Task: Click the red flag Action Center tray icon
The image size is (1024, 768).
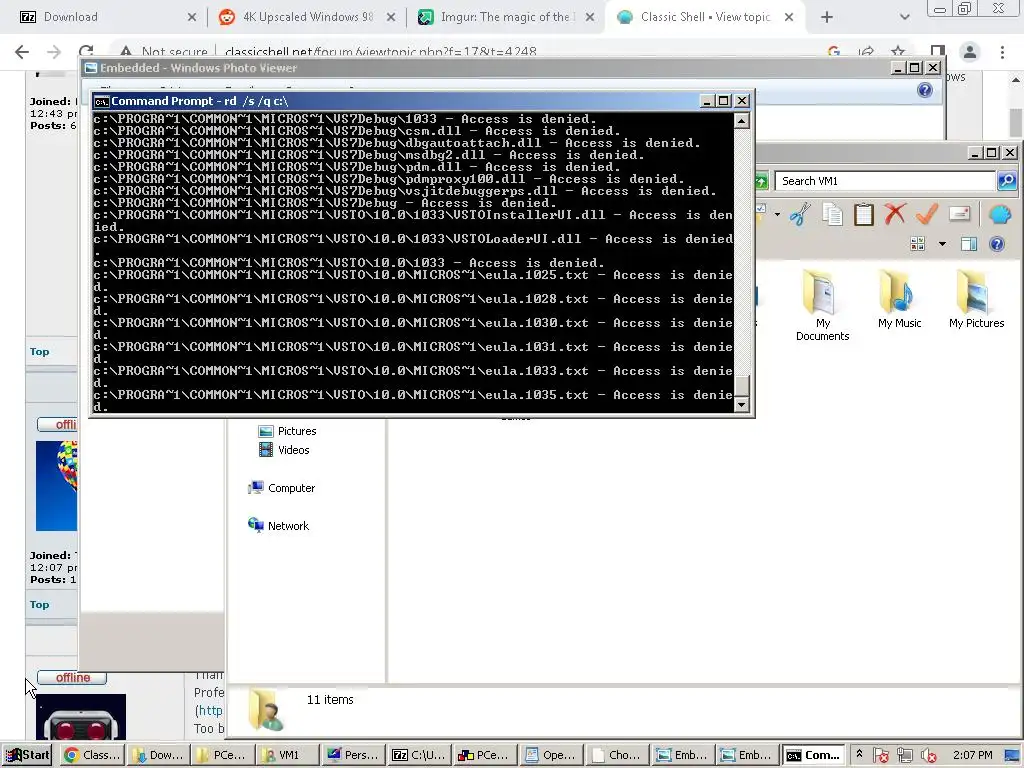Action: pyautogui.click(x=880, y=755)
